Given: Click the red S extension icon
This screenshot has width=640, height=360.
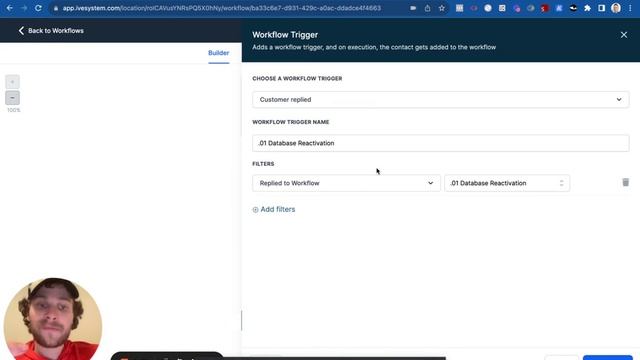Looking at the screenshot, I should 544,8.
